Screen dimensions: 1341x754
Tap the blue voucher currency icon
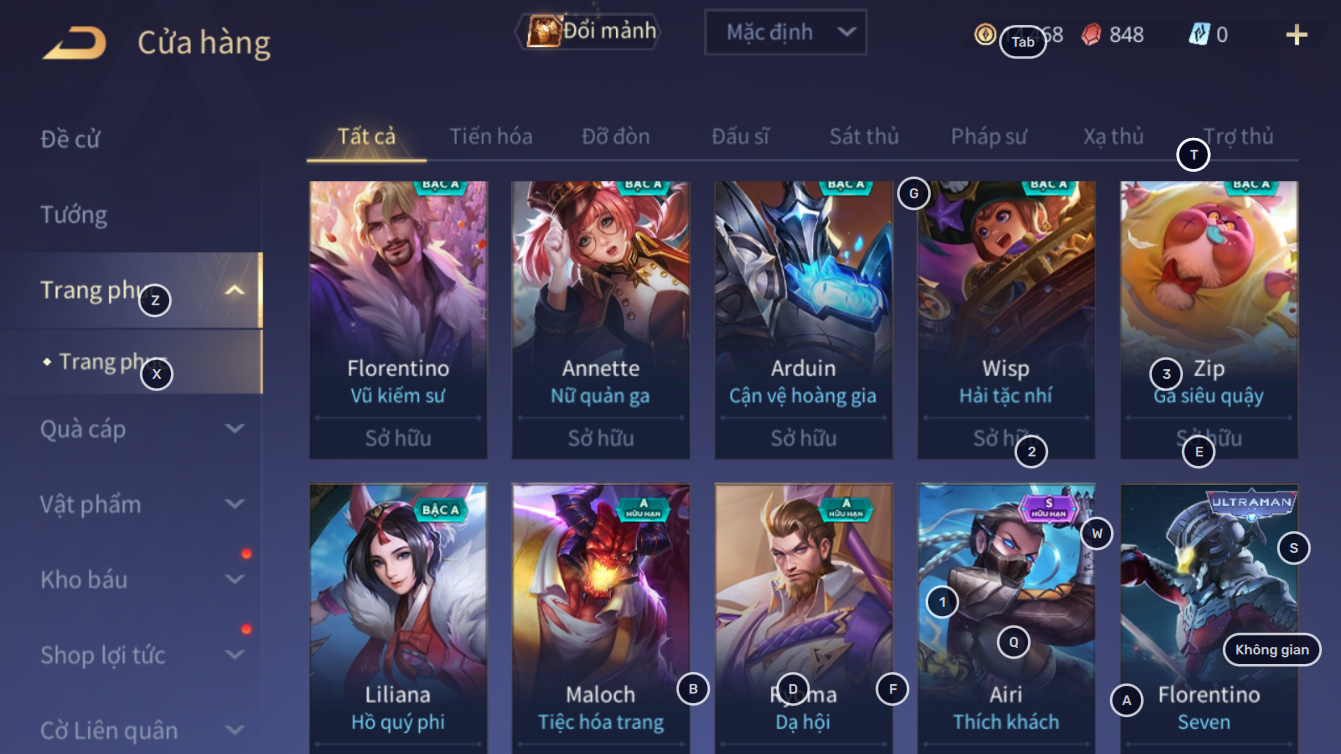[x=1199, y=34]
